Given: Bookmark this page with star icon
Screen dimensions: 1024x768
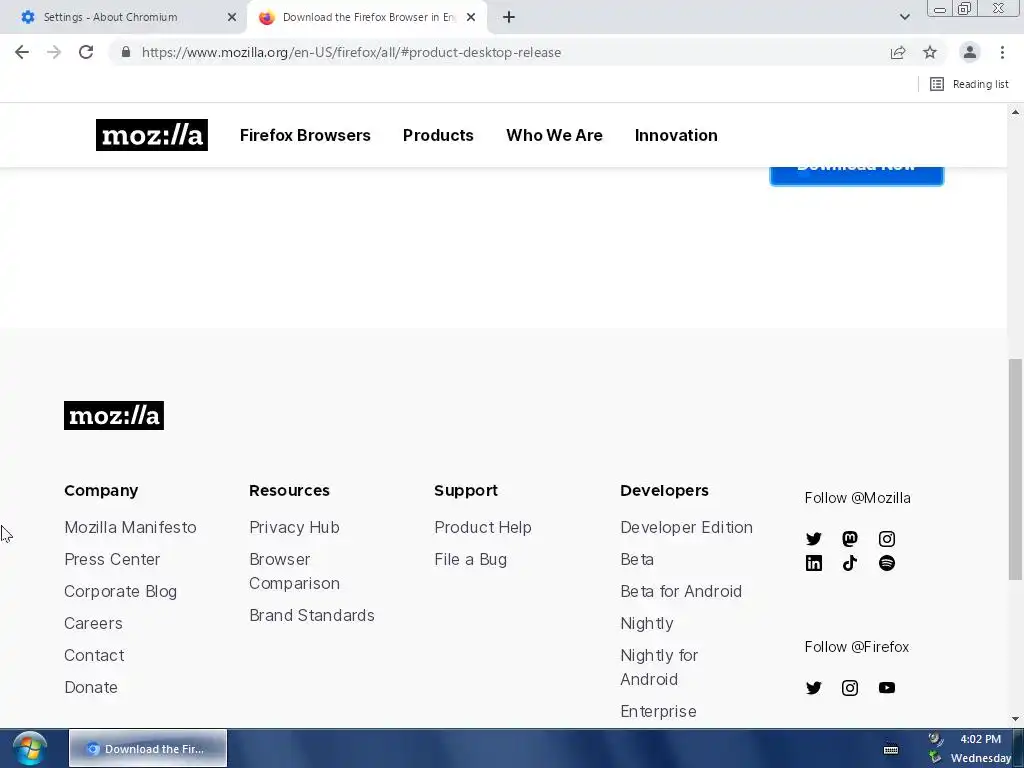Looking at the screenshot, I should pos(930,52).
